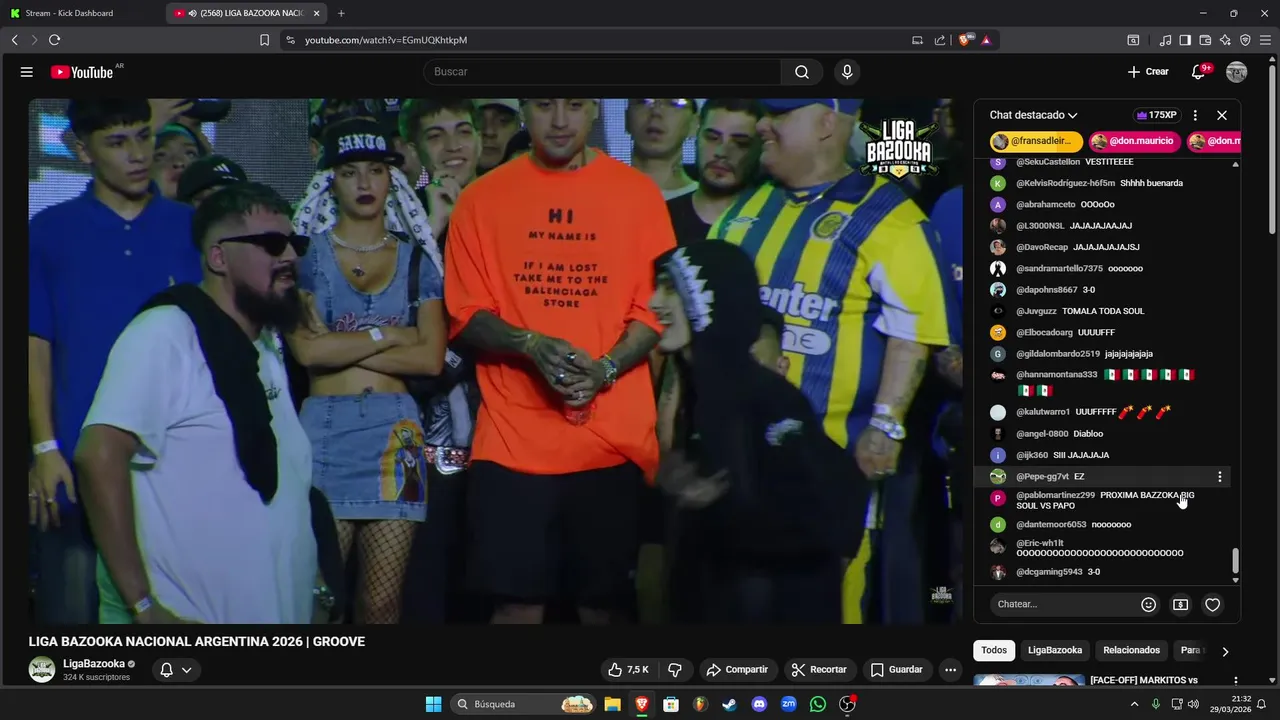Select the Relacionados filter chip
Image resolution: width=1280 pixels, height=720 pixels.
(1131, 650)
